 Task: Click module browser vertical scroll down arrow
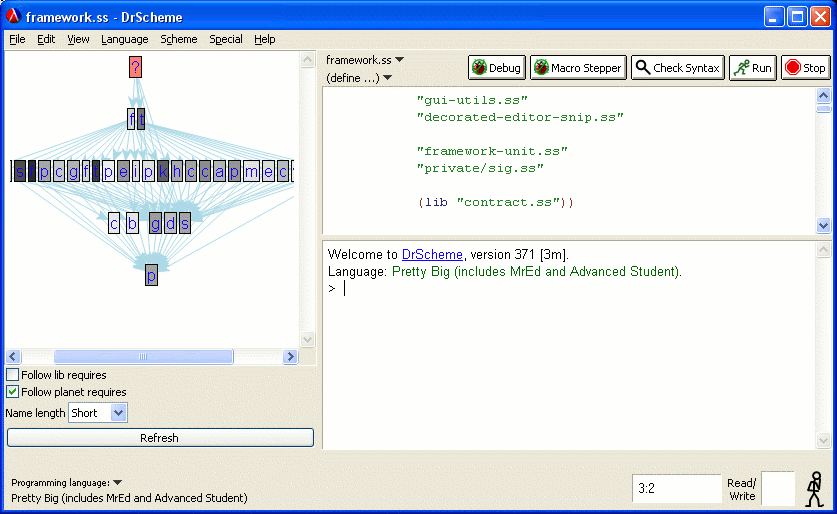pyautogui.click(x=307, y=339)
